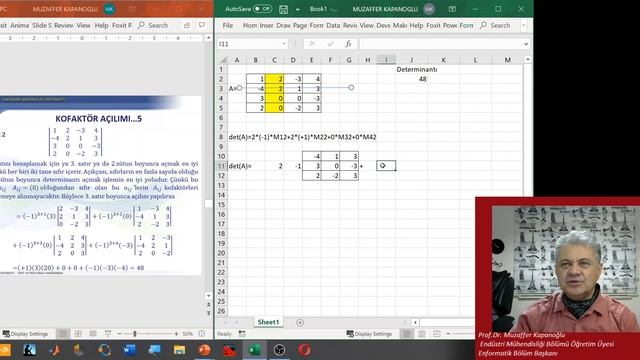Image resolution: width=640 pixels, height=360 pixels.
Task: Select the det(A)=2*(-1)*M12 formula text cell
Action: click(x=302, y=137)
